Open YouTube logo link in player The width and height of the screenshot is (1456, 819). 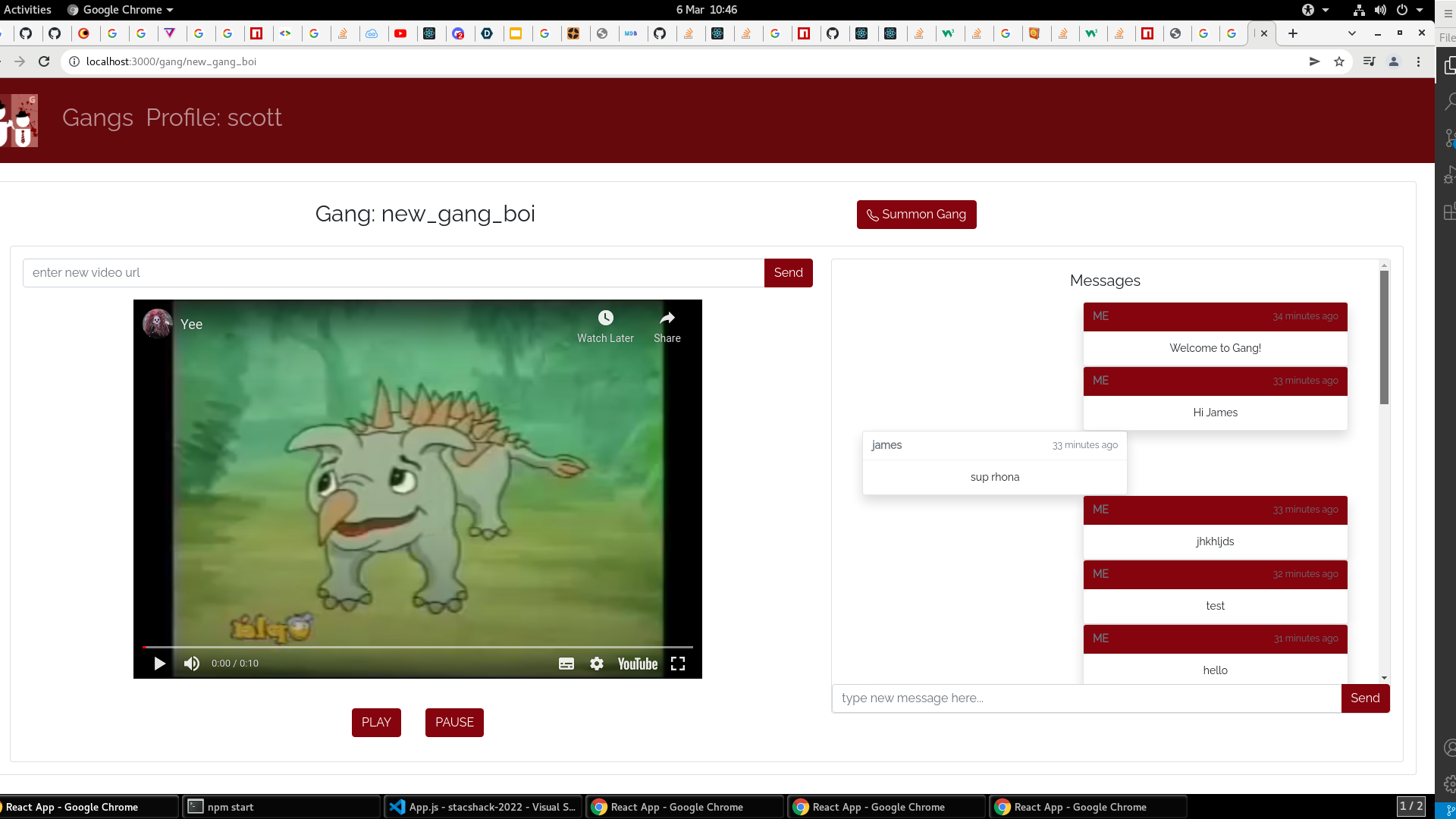tap(637, 664)
